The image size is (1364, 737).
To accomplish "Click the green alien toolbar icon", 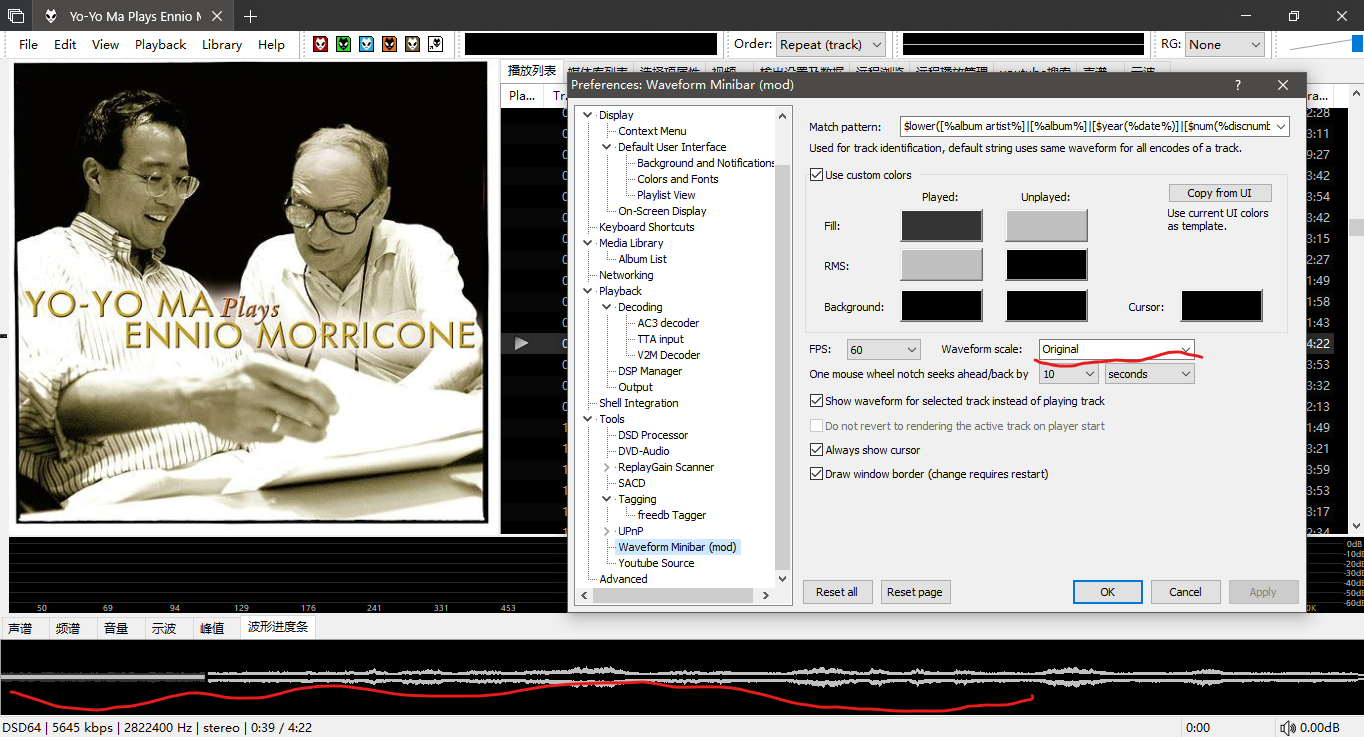I will (343, 44).
